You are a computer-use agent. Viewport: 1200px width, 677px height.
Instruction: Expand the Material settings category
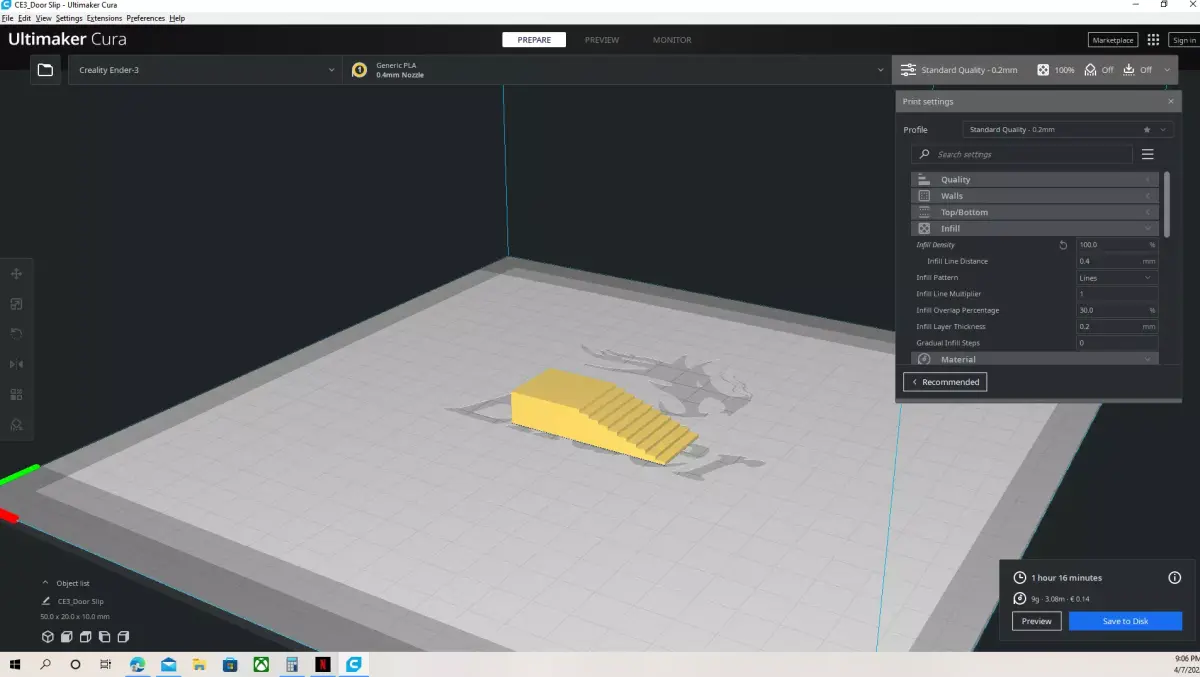click(1035, 359)
